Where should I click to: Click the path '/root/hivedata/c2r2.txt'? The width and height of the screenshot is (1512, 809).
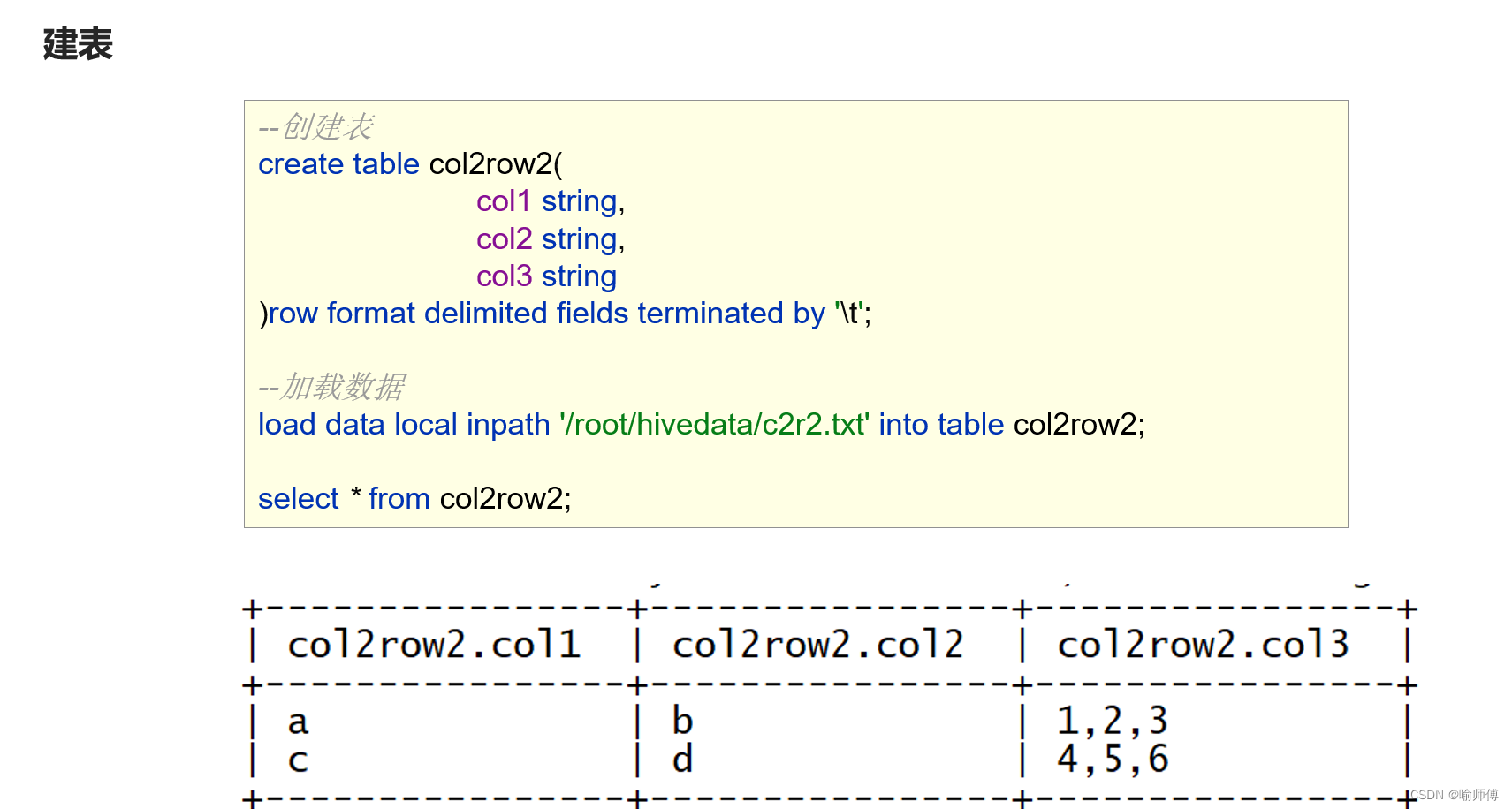point(714,425)
